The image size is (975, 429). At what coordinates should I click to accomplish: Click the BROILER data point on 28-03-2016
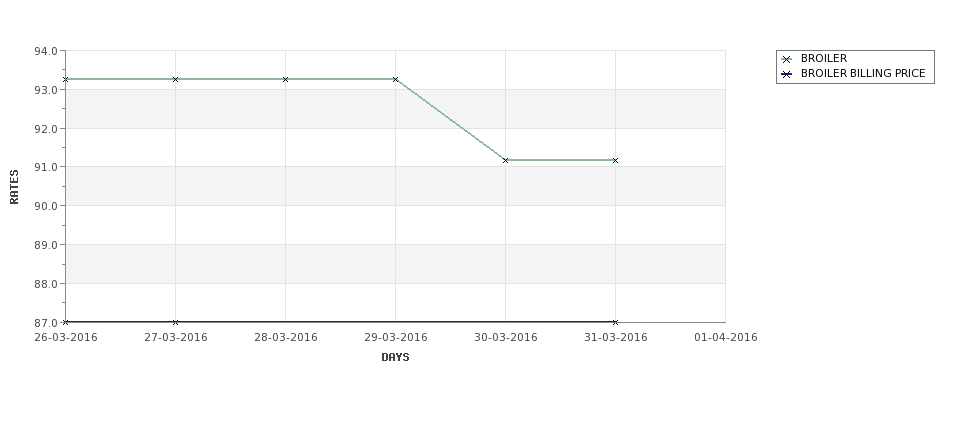coord(285,80)
